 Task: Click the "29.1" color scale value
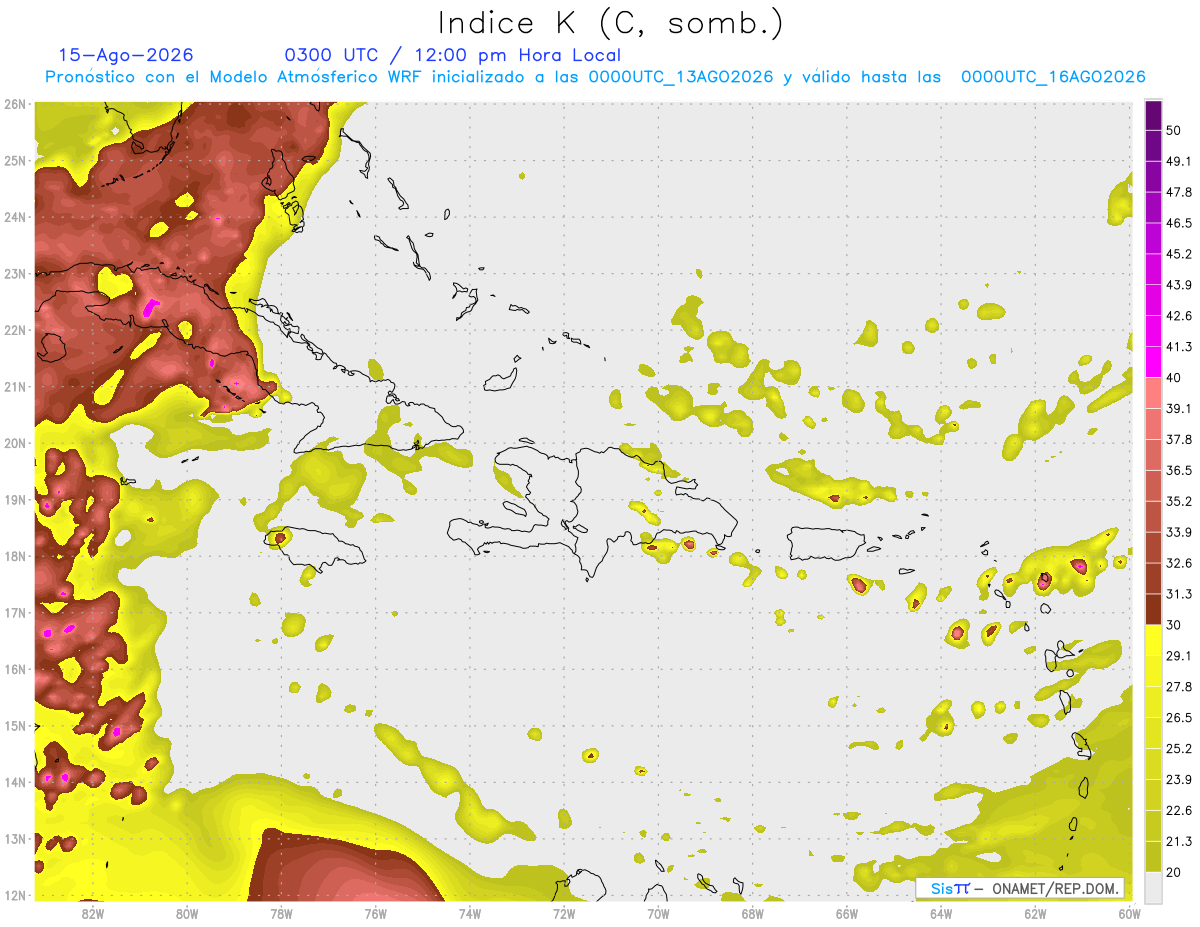point(1178,656)
